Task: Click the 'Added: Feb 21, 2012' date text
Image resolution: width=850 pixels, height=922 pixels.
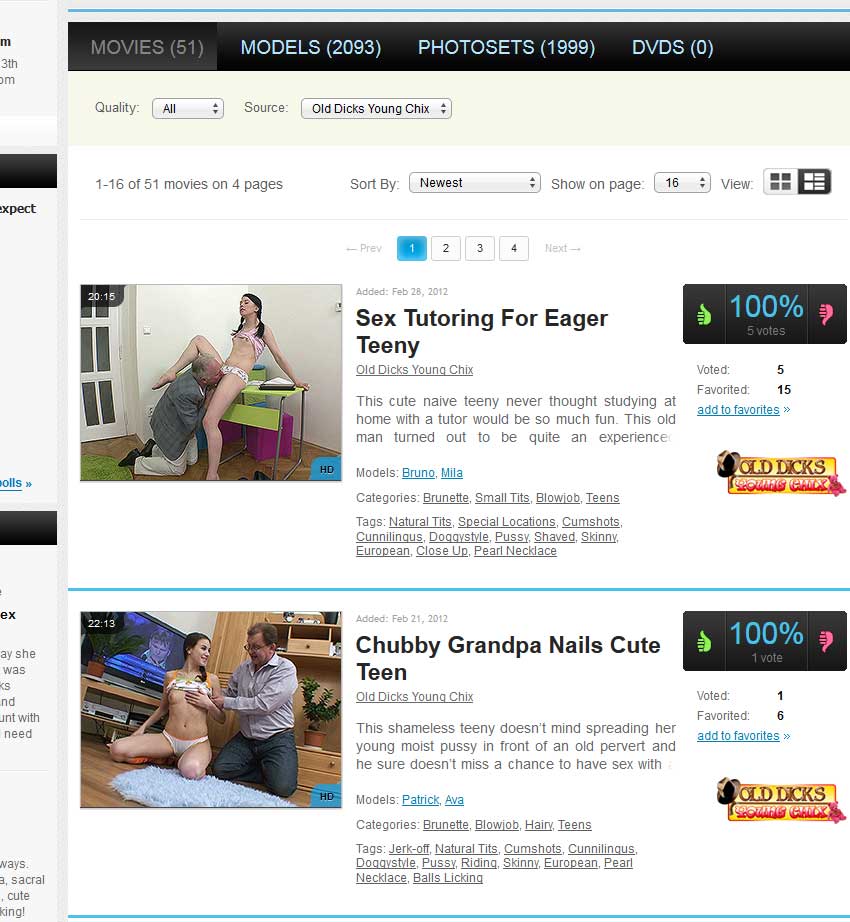Action: pos(401,619)
